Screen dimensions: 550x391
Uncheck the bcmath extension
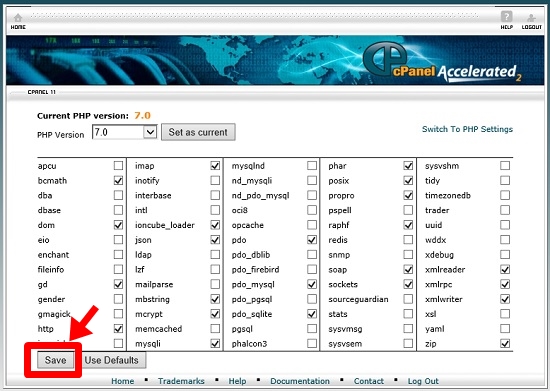118,180
